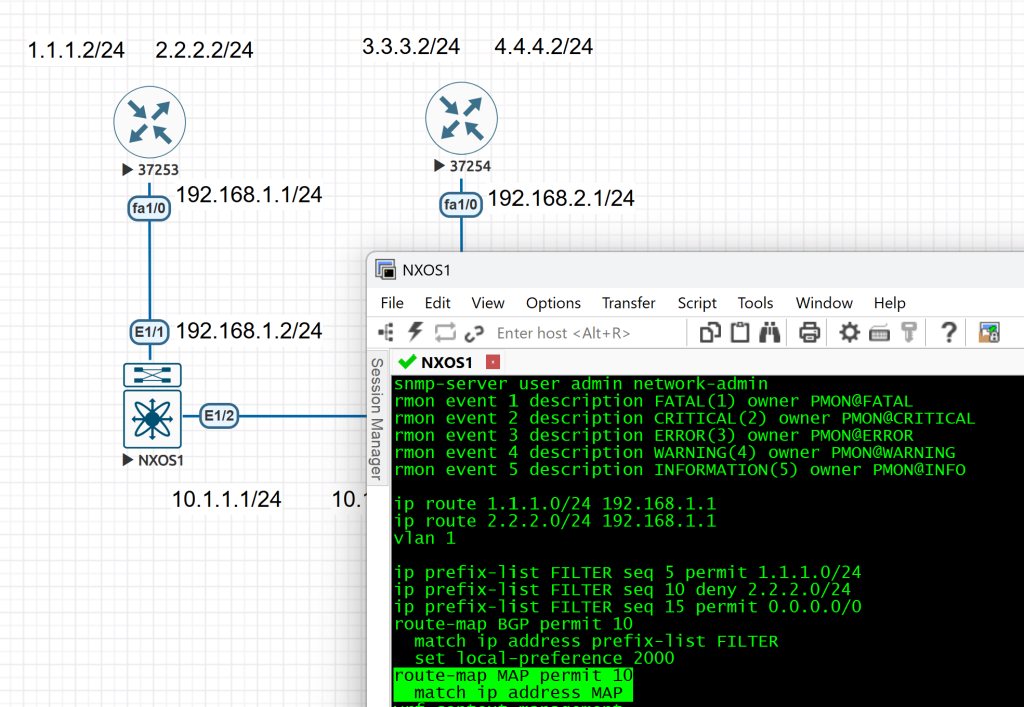This screenshot has height=707, width=1024.
Task: Click the keymap editor keyboard icon
Action: 879,332
